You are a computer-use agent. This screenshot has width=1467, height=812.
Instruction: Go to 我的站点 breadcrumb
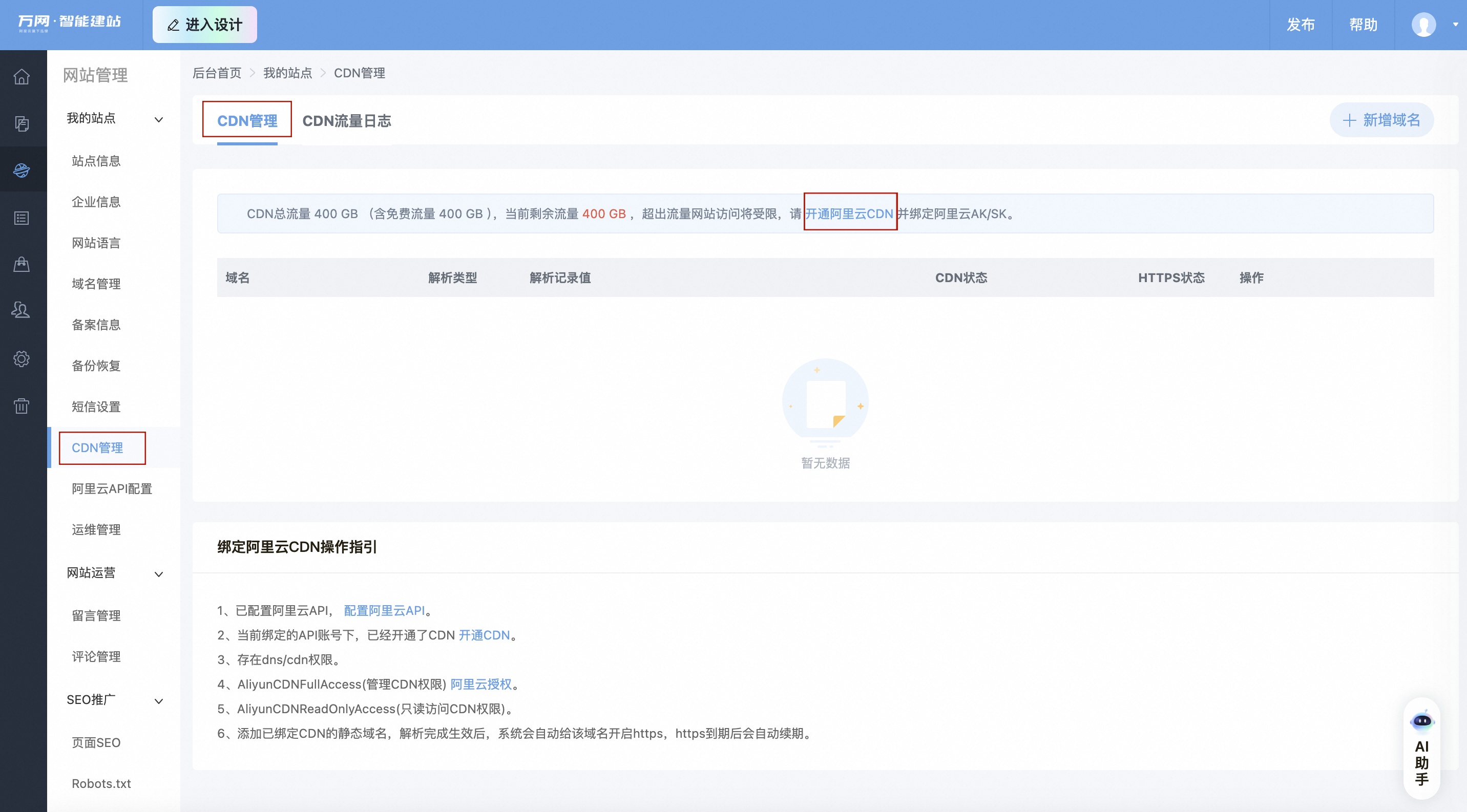pyautogui.click(x=287, y=73)
